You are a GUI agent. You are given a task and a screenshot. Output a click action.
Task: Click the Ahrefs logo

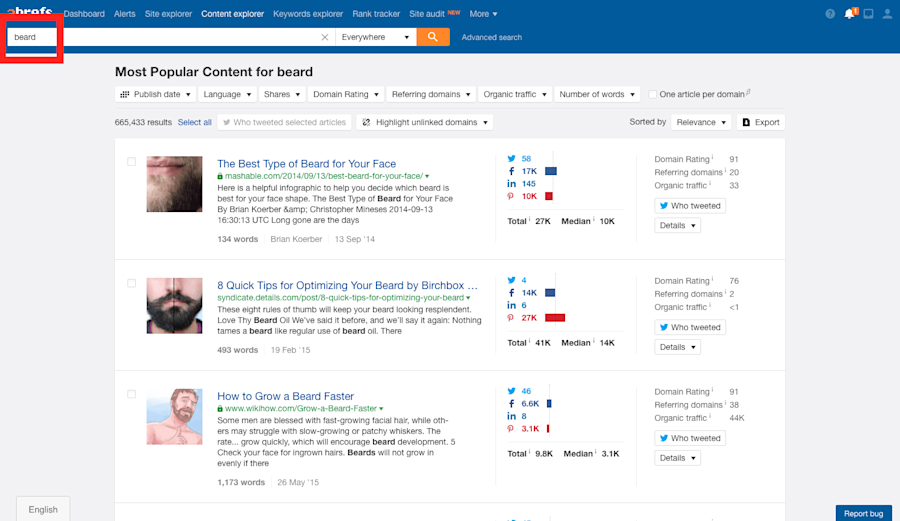[x=30, y=11]
